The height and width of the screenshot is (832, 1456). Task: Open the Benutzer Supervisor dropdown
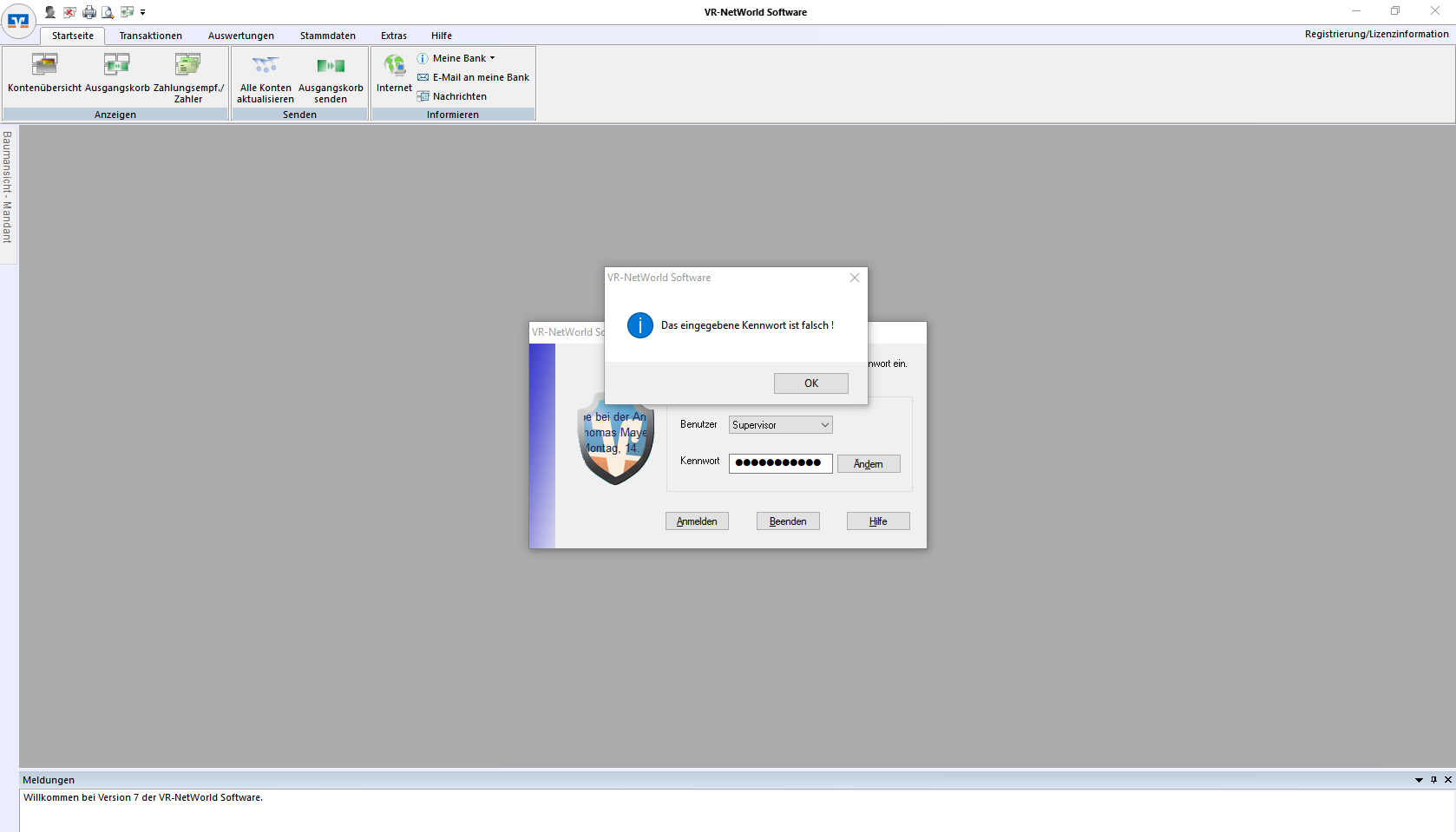pyautogui.click(x=781, y=425)
